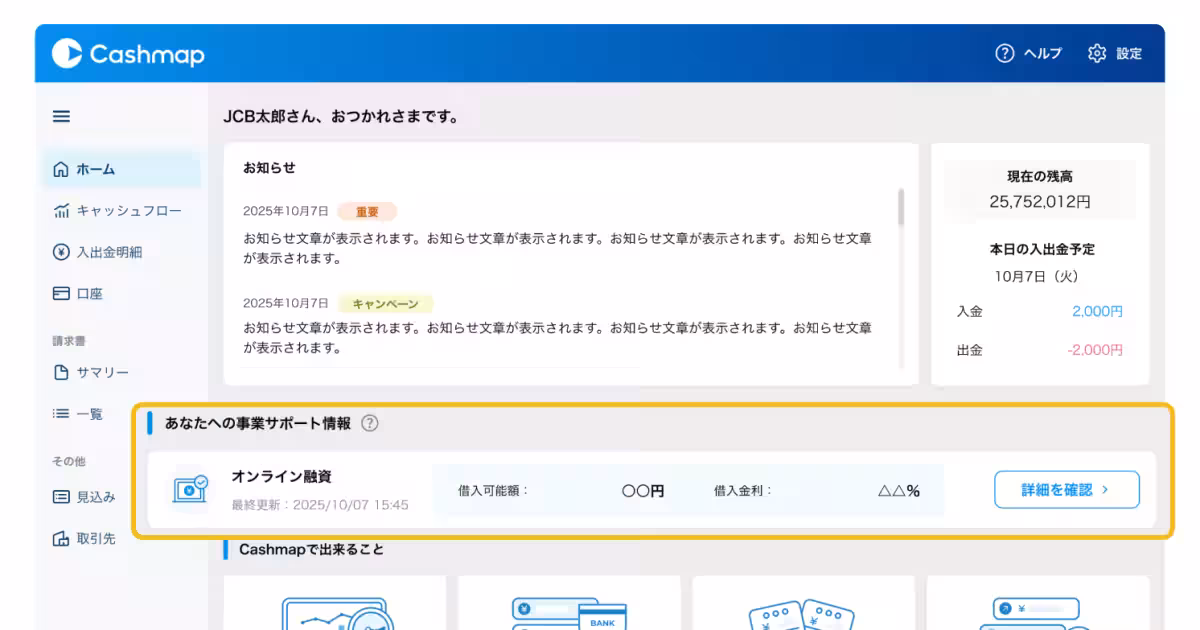The width and height of the screenshot is (1200, 630).
Task: Open the 入金 2,000円 amount link
Action: tap(1097, 311)
